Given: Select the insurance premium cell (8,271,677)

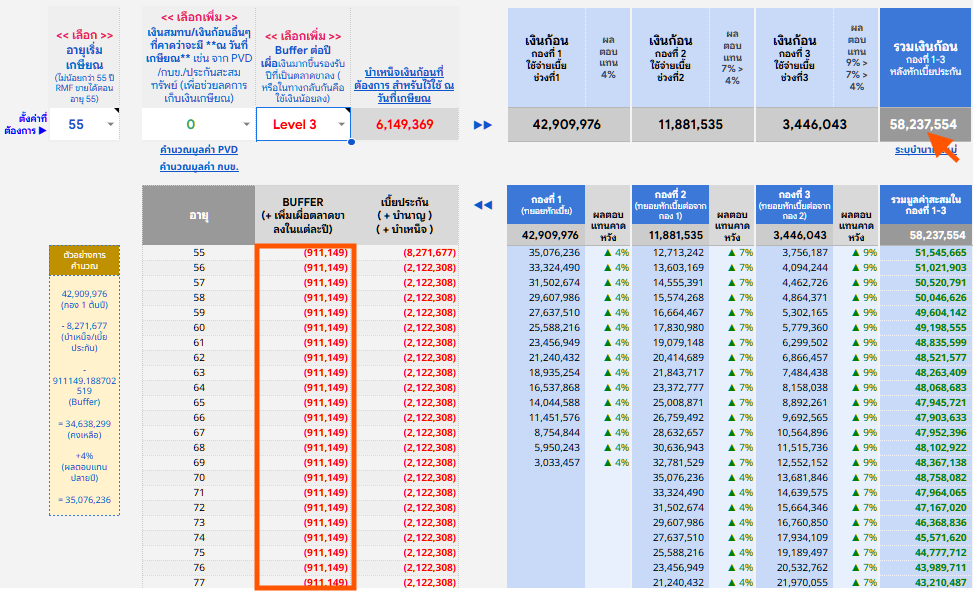Looking at the screenshot, I should (409, 253).
